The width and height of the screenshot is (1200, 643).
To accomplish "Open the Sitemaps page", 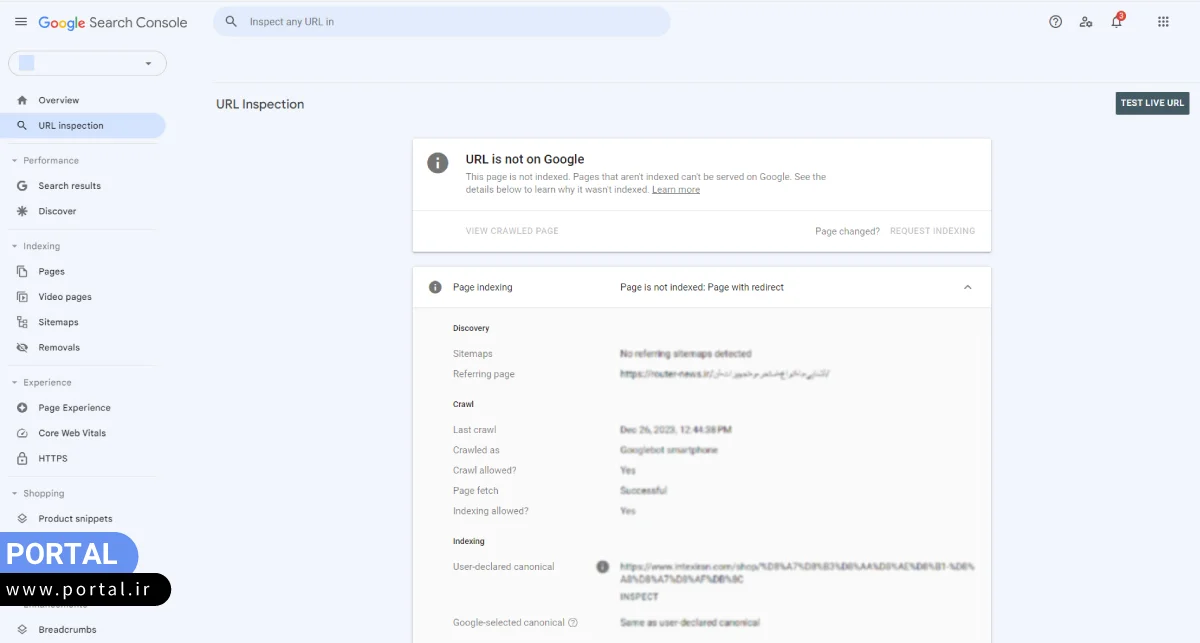I will [58, 322].
